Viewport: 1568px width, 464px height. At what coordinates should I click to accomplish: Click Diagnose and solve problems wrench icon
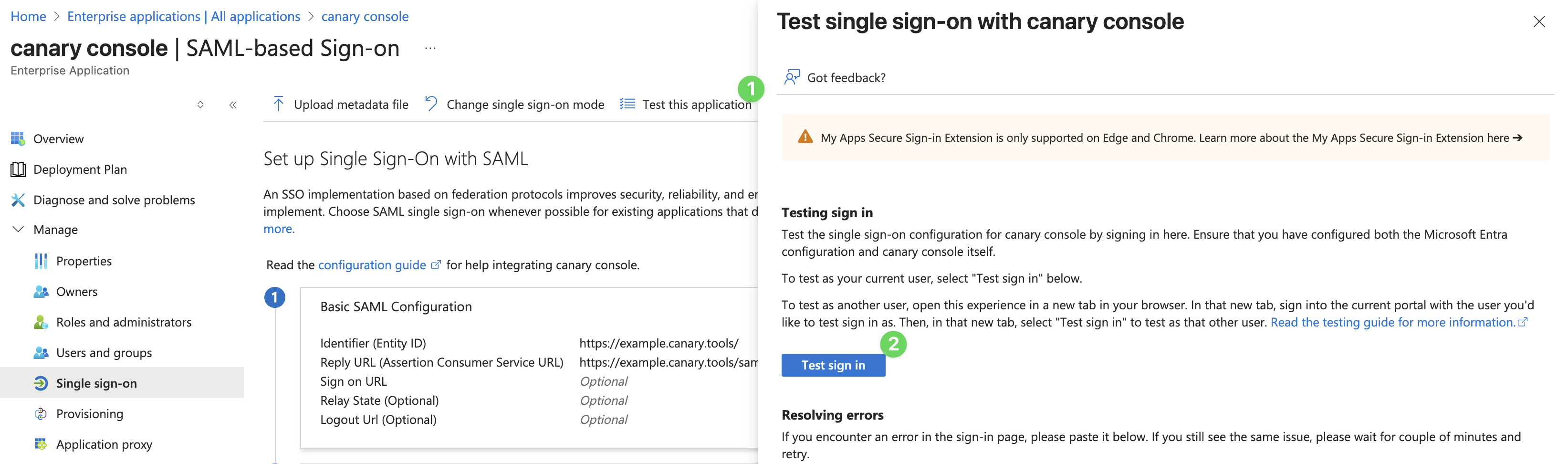tap(18, 200)
